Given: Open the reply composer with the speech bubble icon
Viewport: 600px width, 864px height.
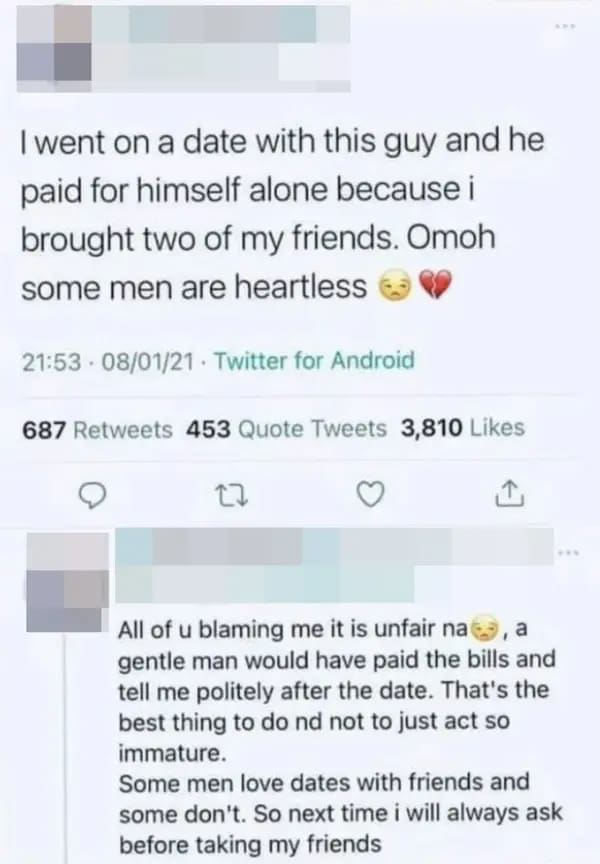Looking at the screenshot, I should tap(94, 493).
